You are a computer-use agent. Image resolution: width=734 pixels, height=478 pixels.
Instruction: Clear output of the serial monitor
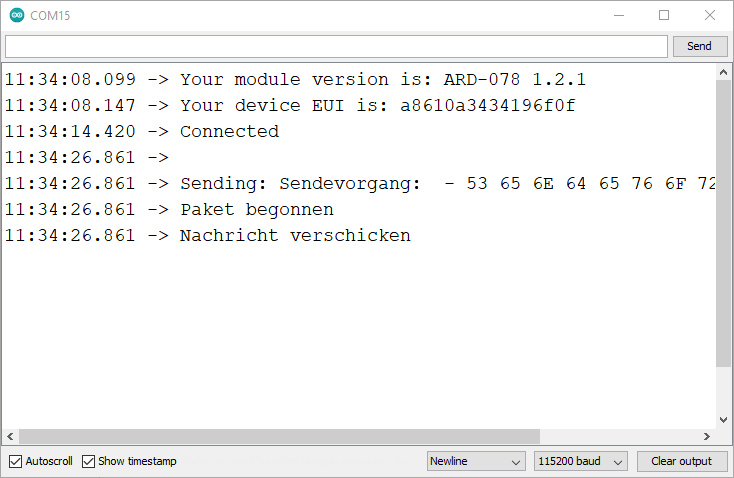pyautogui.click(x=682, y=462)
